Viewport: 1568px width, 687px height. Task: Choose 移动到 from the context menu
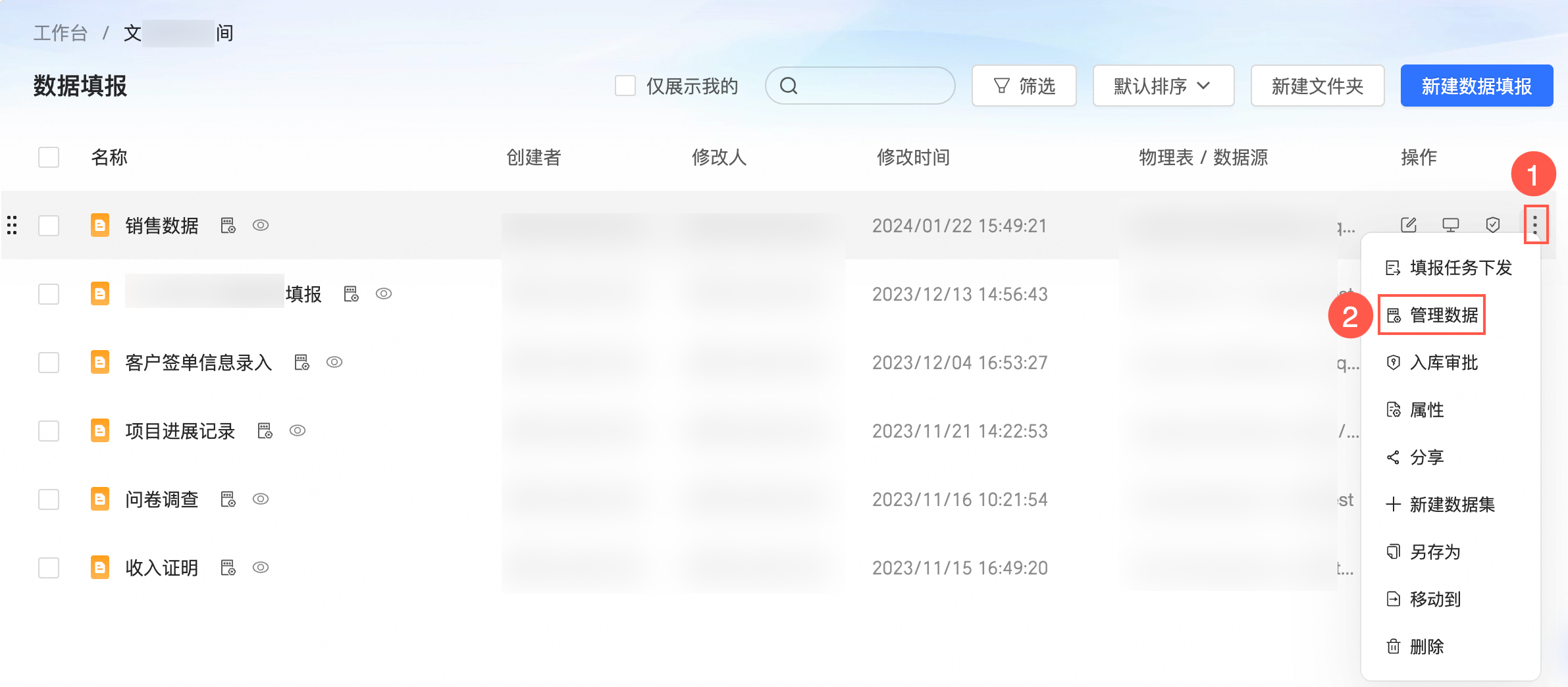tap(1450, 599)
